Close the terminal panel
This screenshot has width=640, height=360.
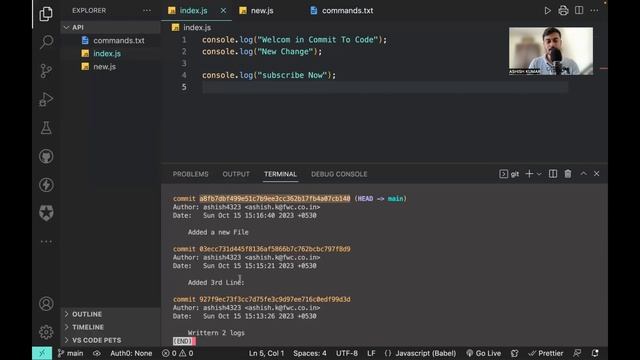pos(597,174)
